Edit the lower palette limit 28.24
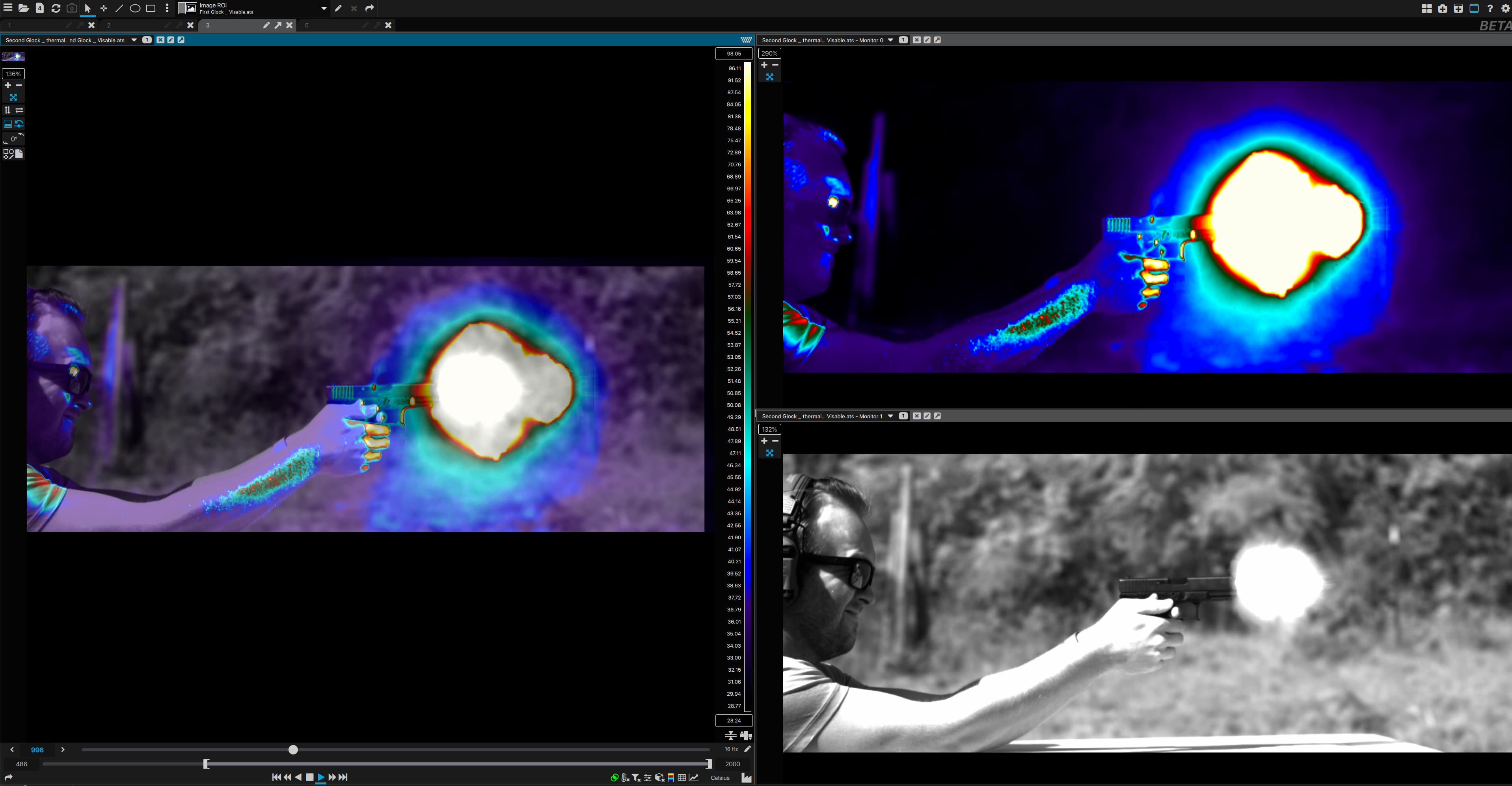Image resolution: width=1512 pixels, height=786 pixels. [734, 720]
